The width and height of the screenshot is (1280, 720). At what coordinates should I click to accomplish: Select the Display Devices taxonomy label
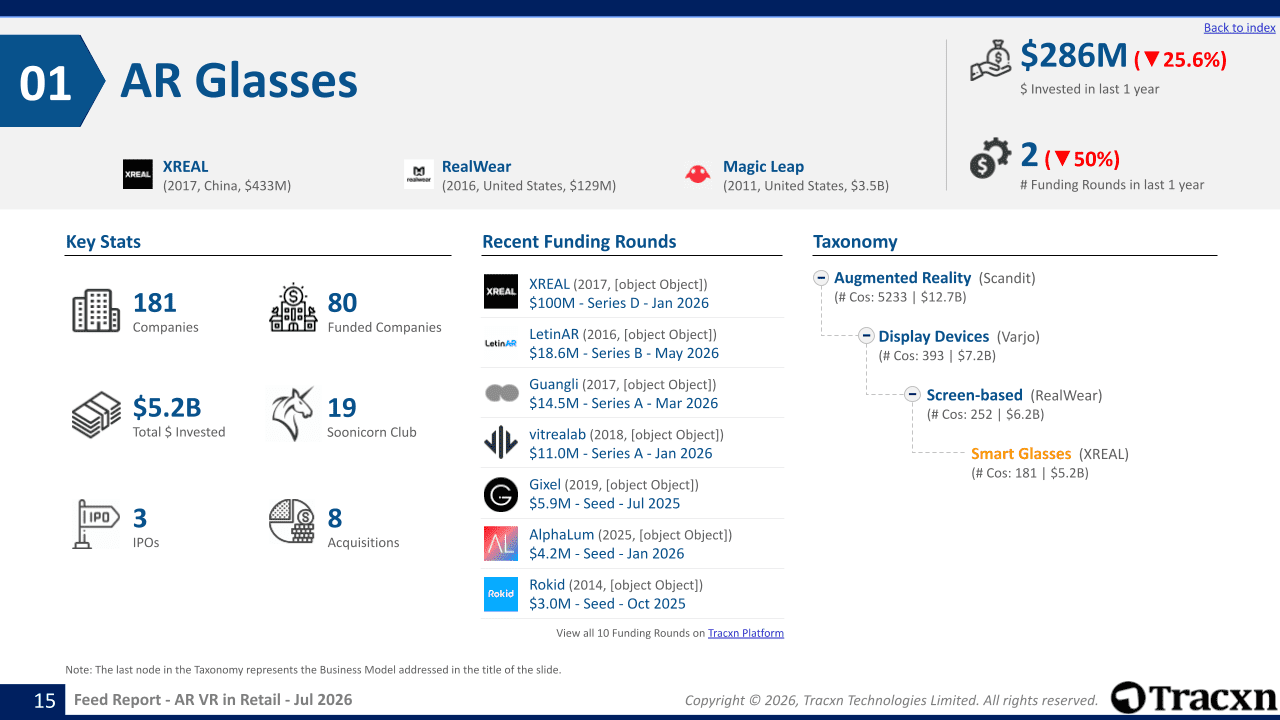pyautogui.click(x=934, y=336)
